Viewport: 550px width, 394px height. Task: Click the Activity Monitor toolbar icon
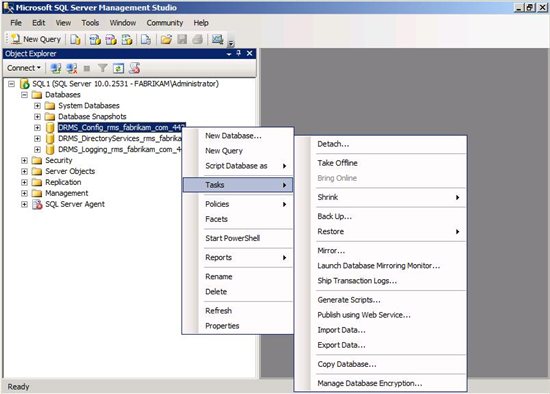point(217,39)
